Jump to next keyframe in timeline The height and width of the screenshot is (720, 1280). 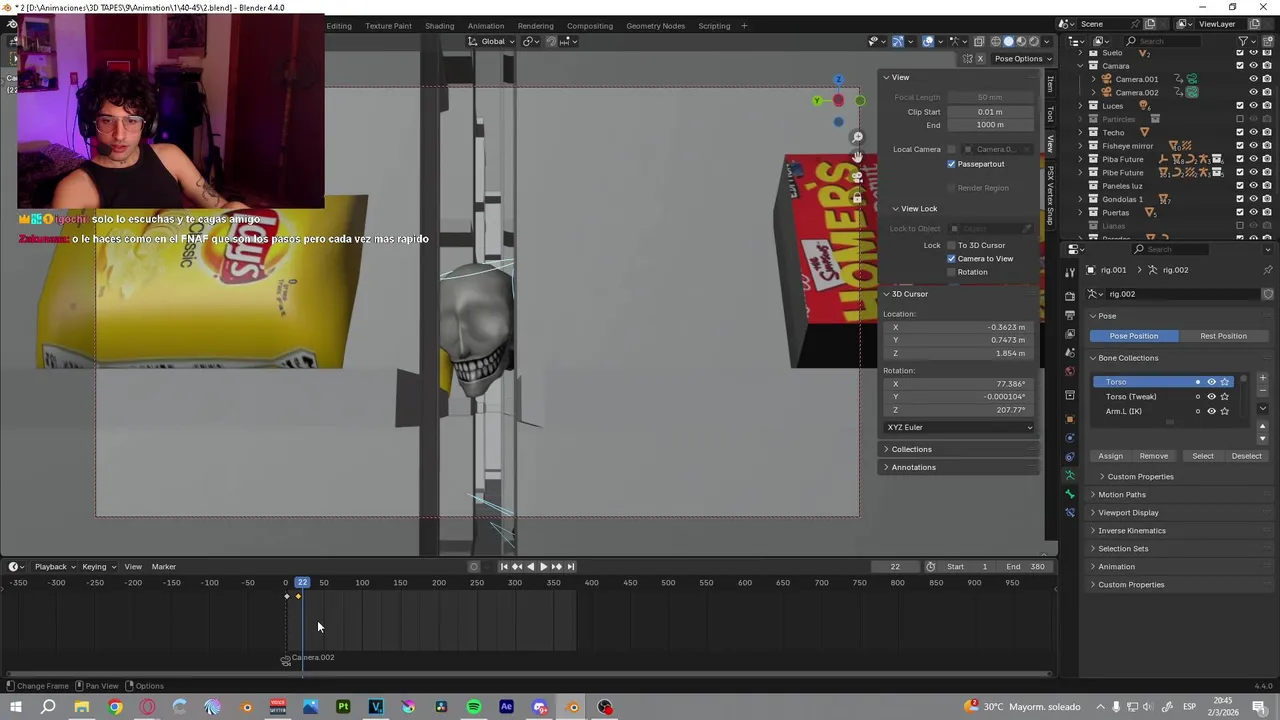pyautogui.click(x=557, y=567)
